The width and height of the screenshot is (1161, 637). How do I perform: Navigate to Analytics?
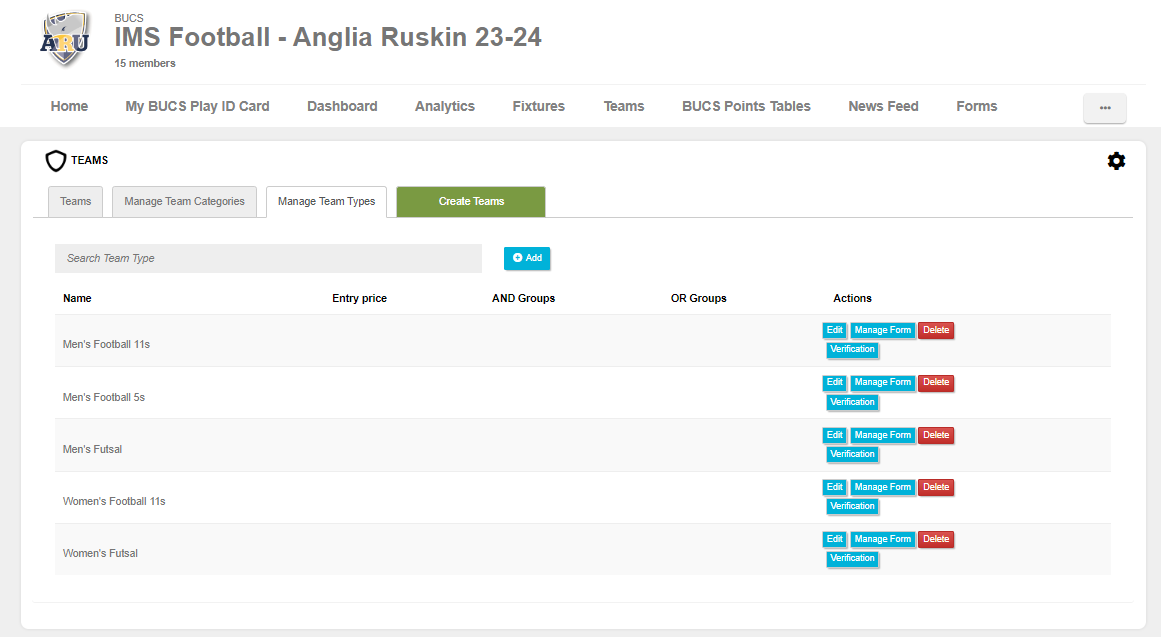coord(444,106)
